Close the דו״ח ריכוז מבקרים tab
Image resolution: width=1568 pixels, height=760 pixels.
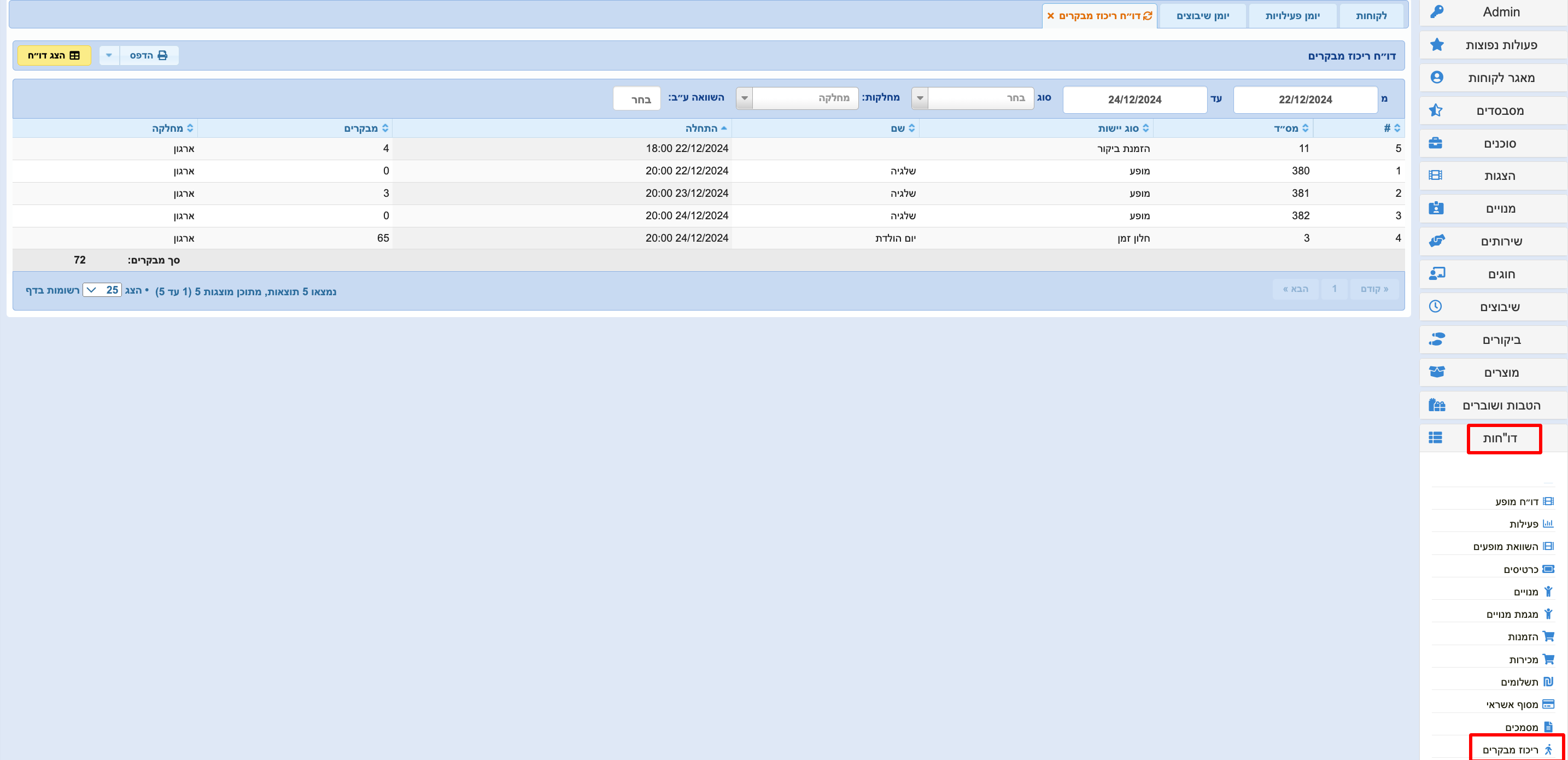click(x=1051, y=16)
